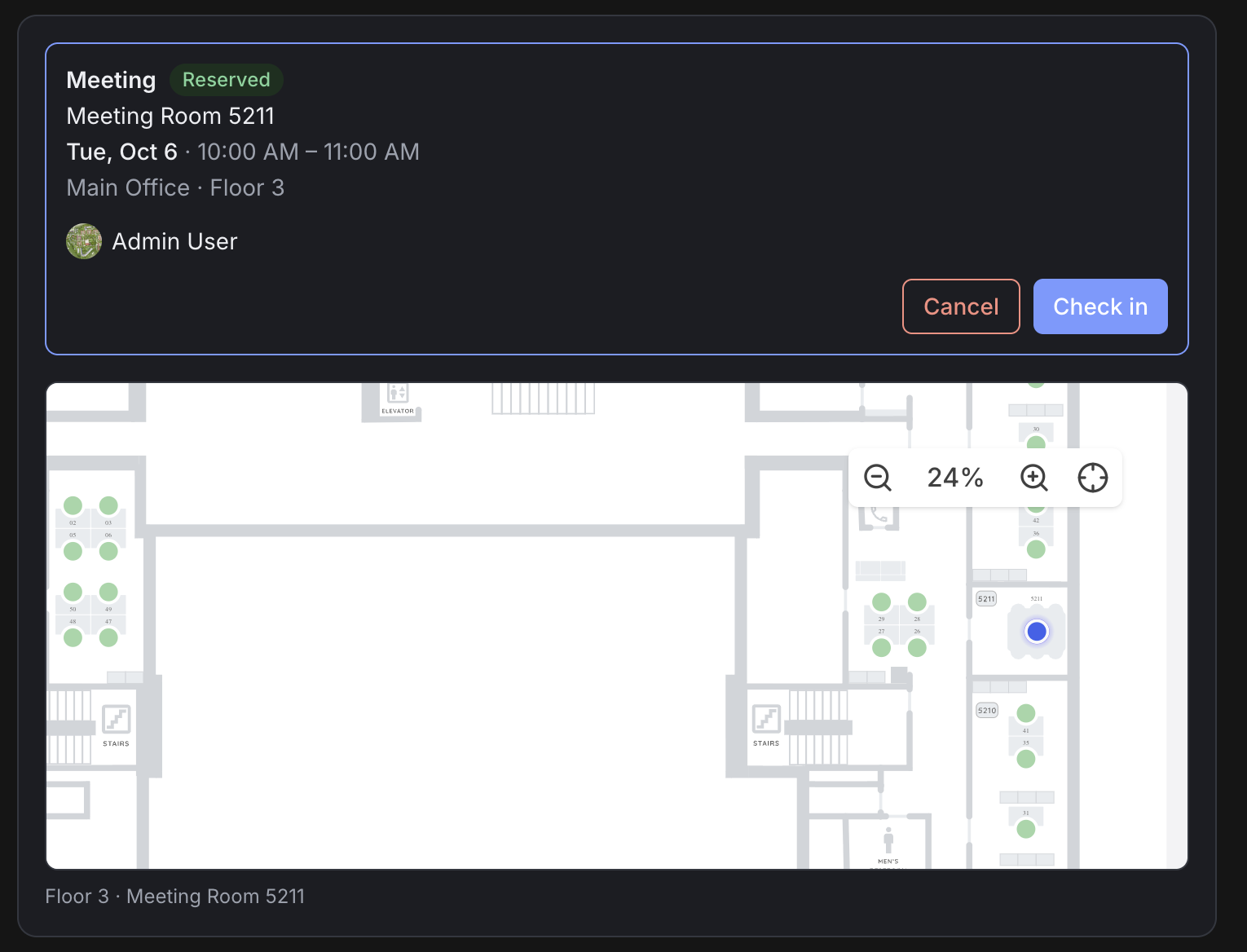Click the 5210 room label tag
Image resolution: width=1247 pixels, height=952 pixels.
pos(986,711)
